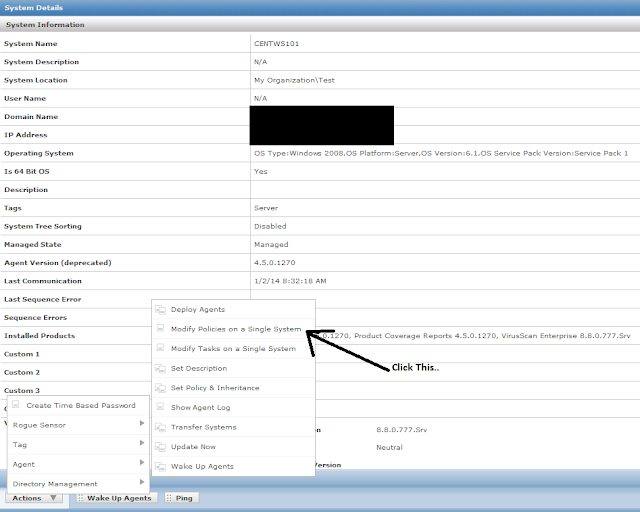Click the IP Address label
The image size is (640, 512).
(x=26, y=135)
